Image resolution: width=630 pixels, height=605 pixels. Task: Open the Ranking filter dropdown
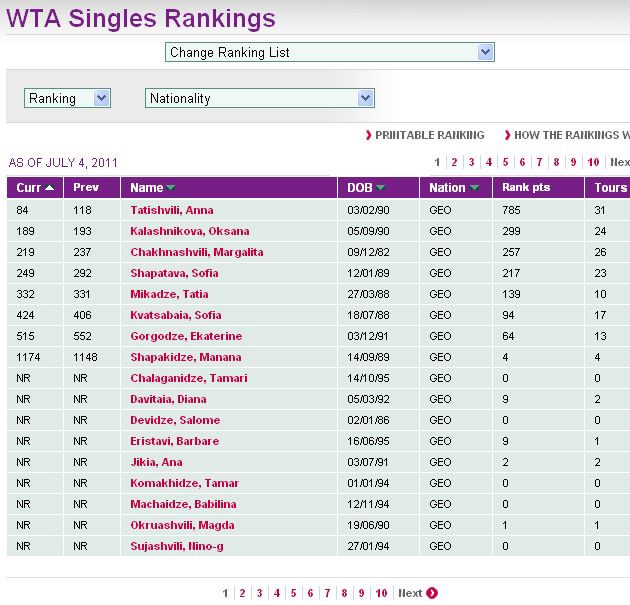click(67, 98)
